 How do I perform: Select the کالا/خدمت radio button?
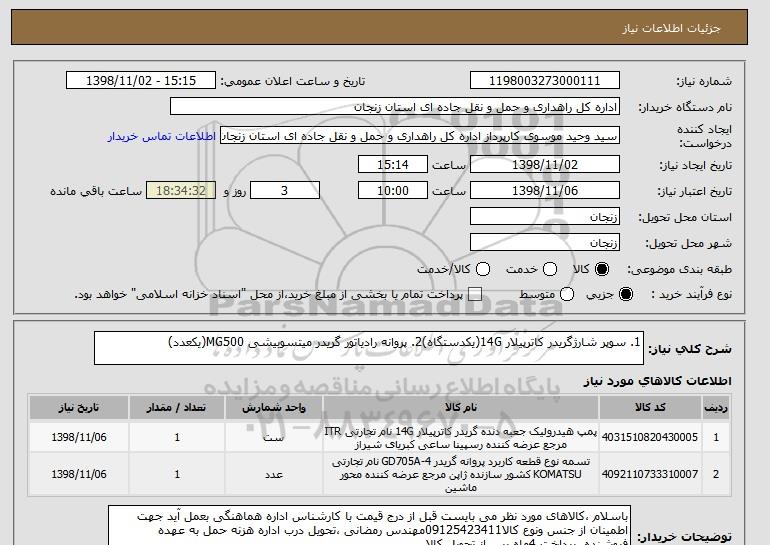click(x=483, y=269)
